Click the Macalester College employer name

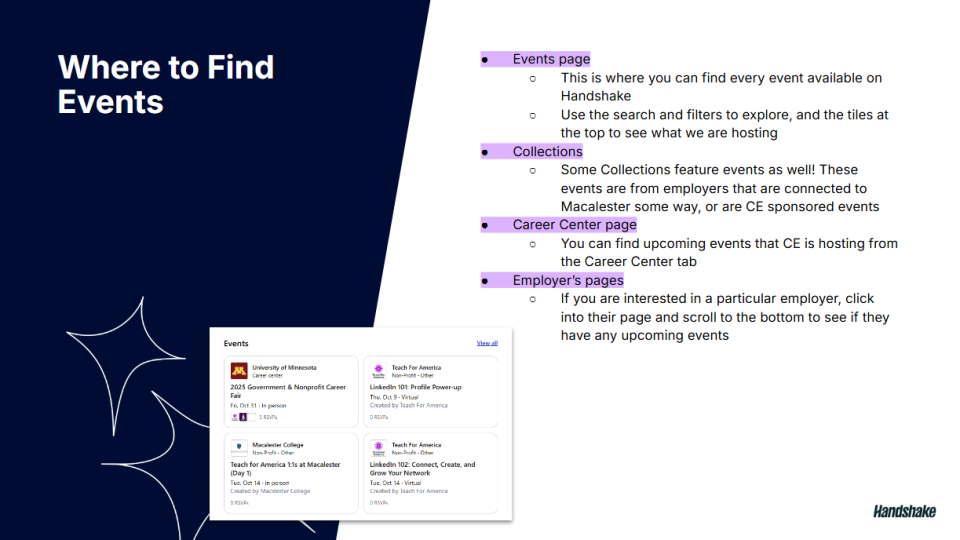[278, 444]
